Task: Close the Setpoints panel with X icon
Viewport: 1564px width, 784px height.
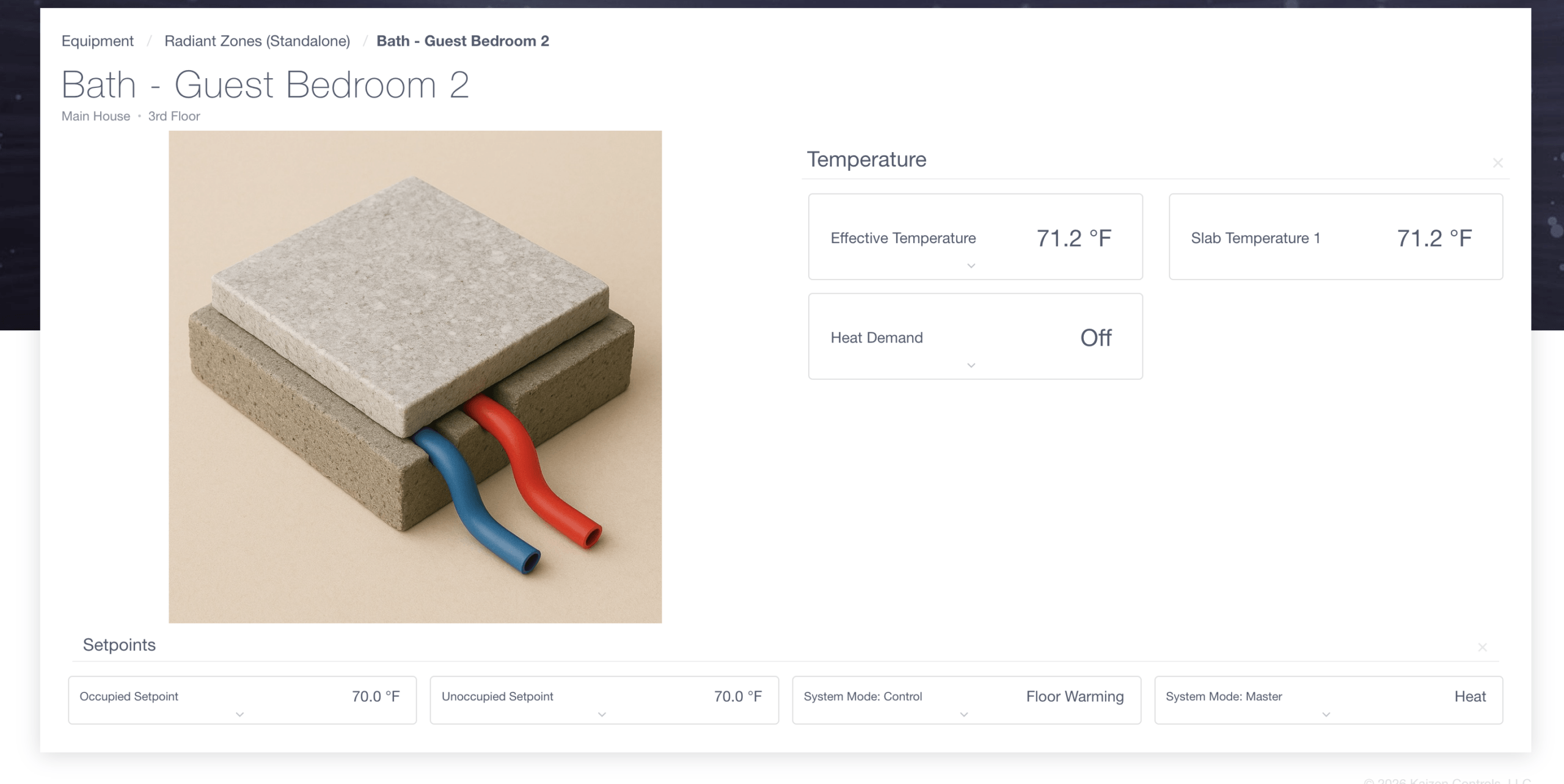Action: 1482,647
